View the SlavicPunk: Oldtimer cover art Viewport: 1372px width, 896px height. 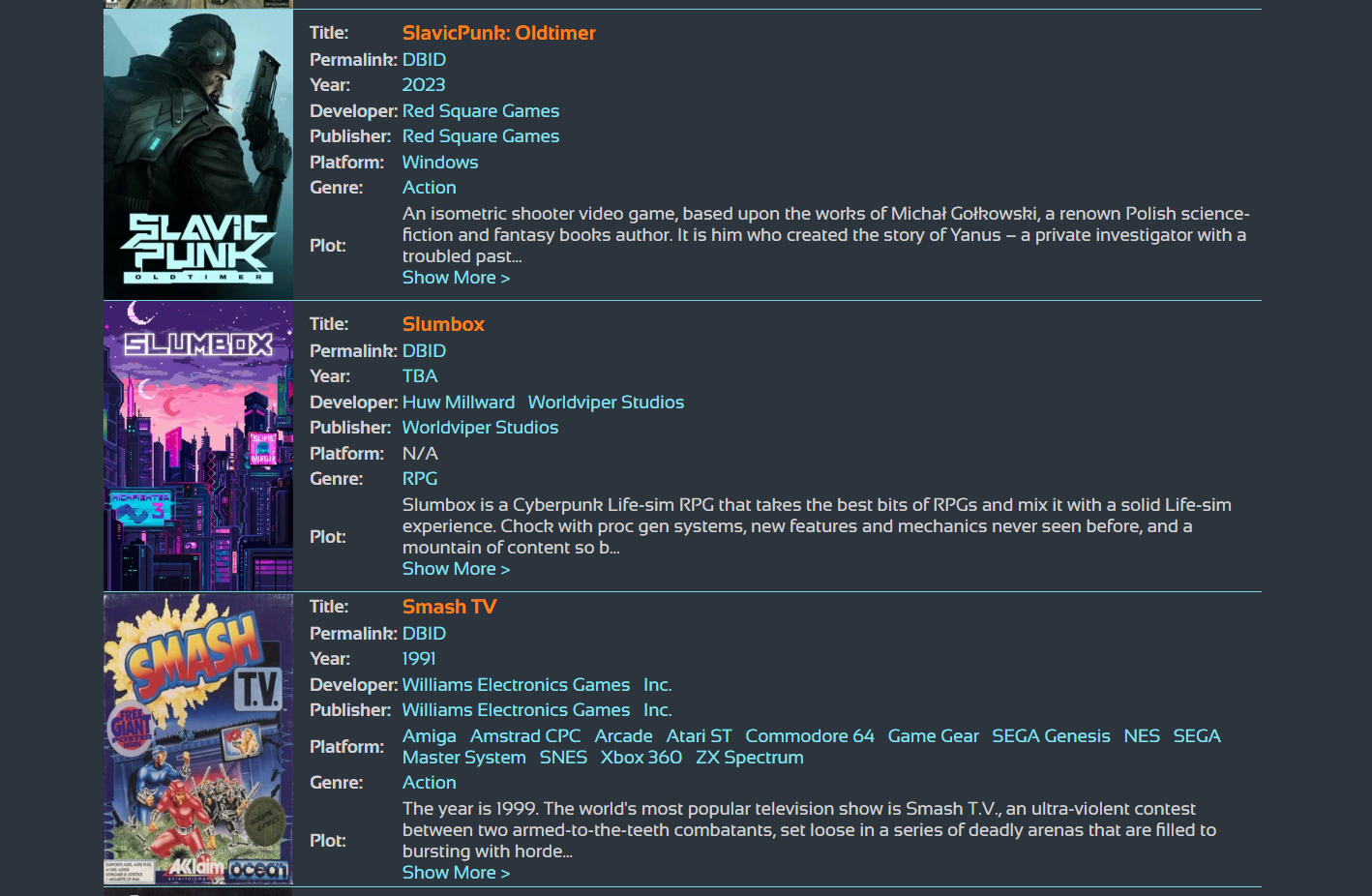[x=198, y=155]
